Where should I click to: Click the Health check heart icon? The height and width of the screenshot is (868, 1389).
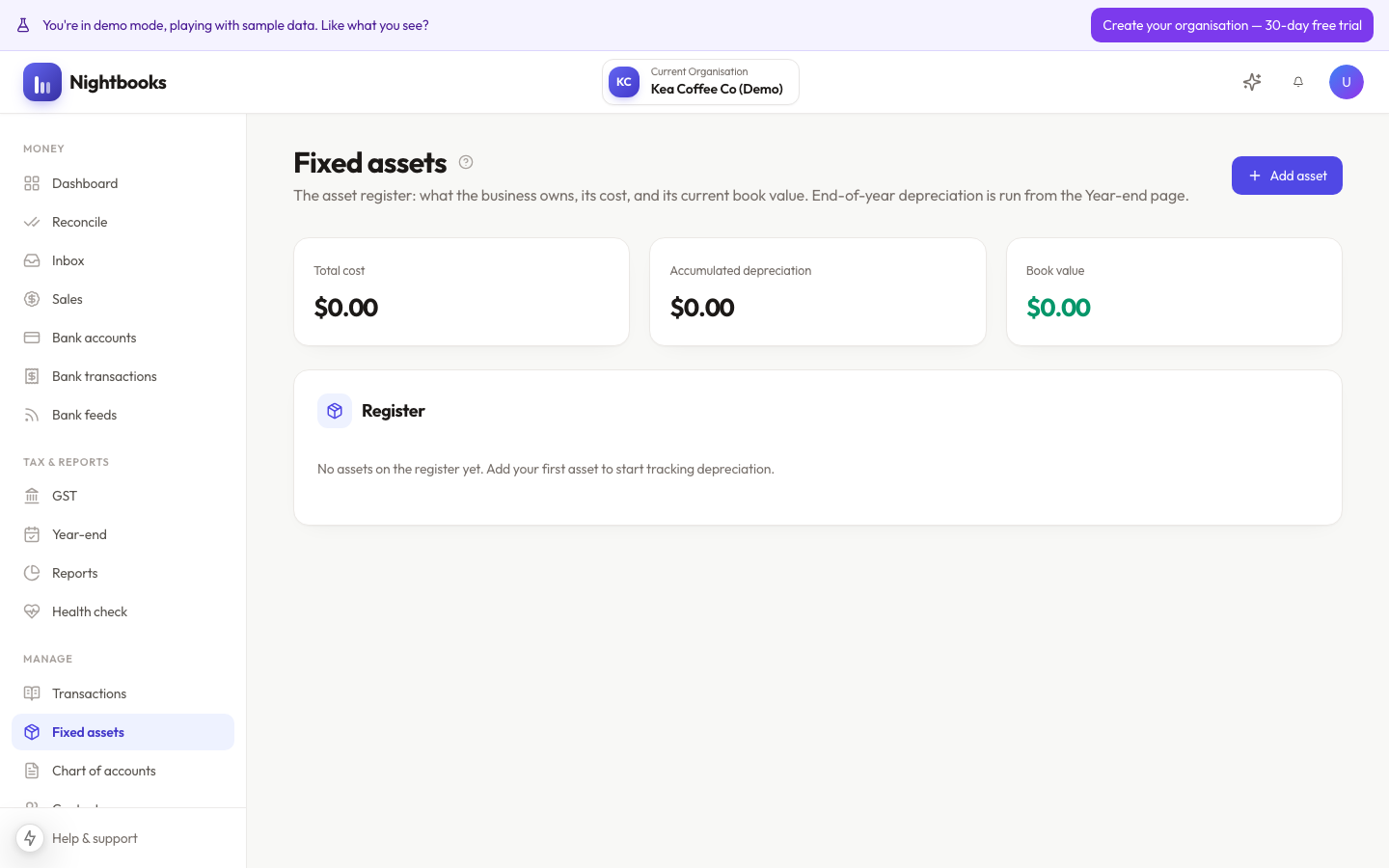click(32, 611)
